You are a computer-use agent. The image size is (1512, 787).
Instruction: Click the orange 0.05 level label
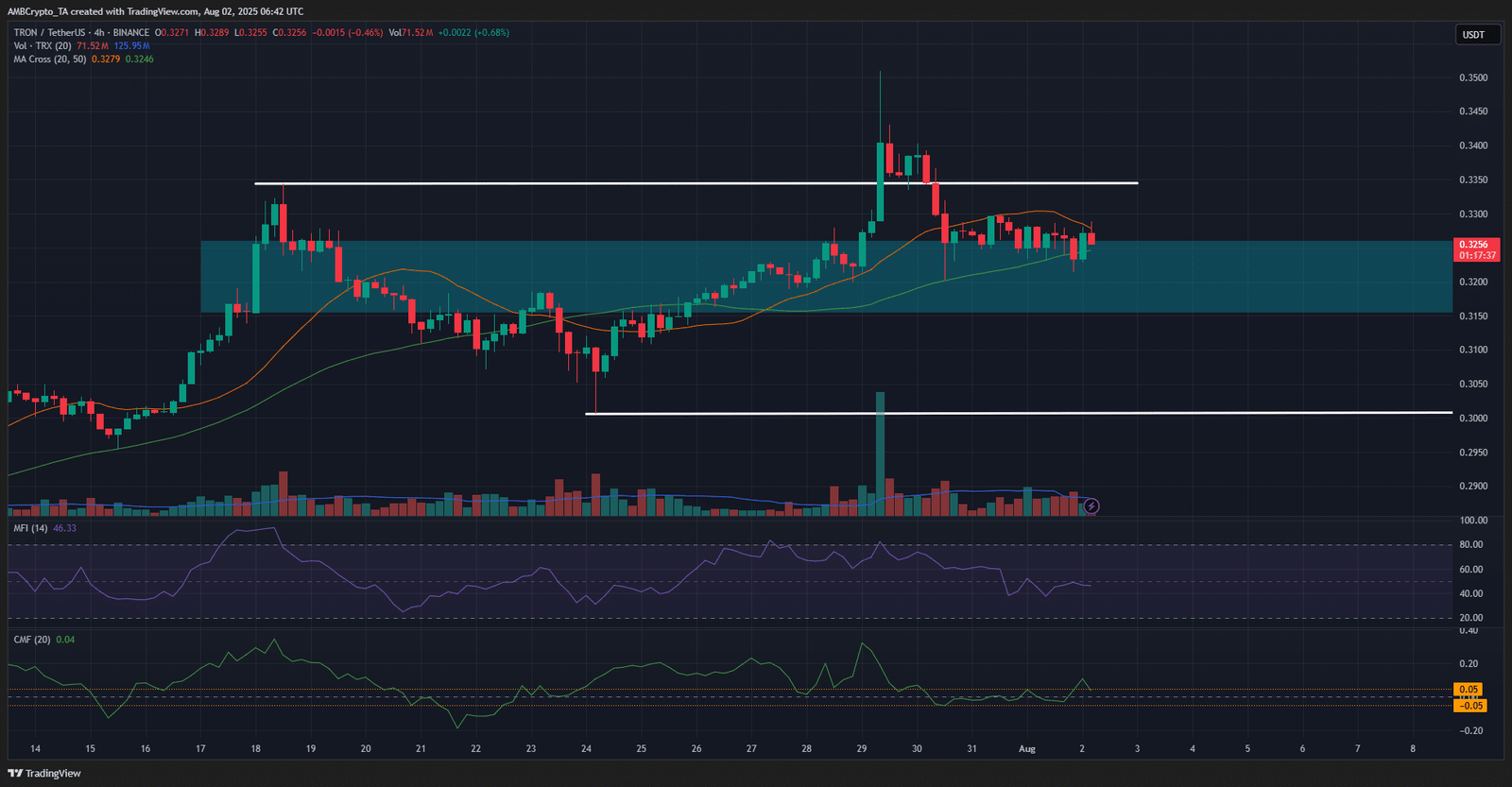pos(1468,690)
